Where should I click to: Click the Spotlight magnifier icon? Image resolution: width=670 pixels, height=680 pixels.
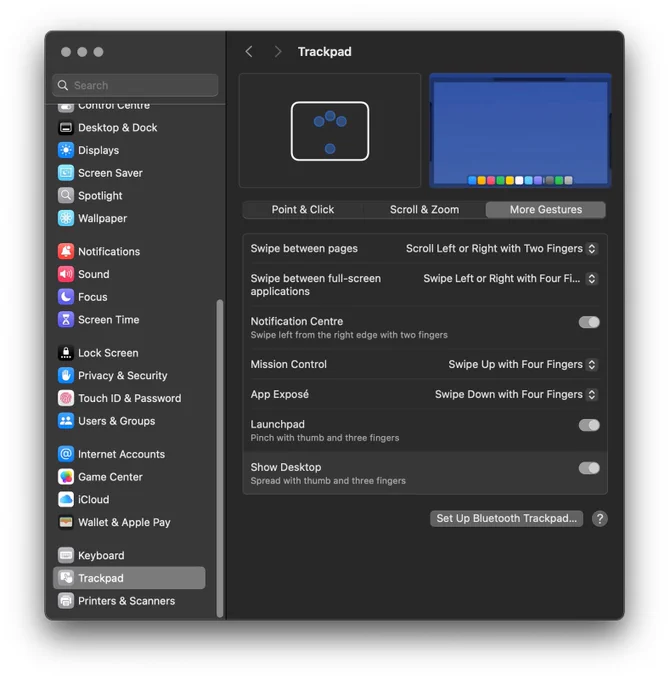click(x=65, y=196)
